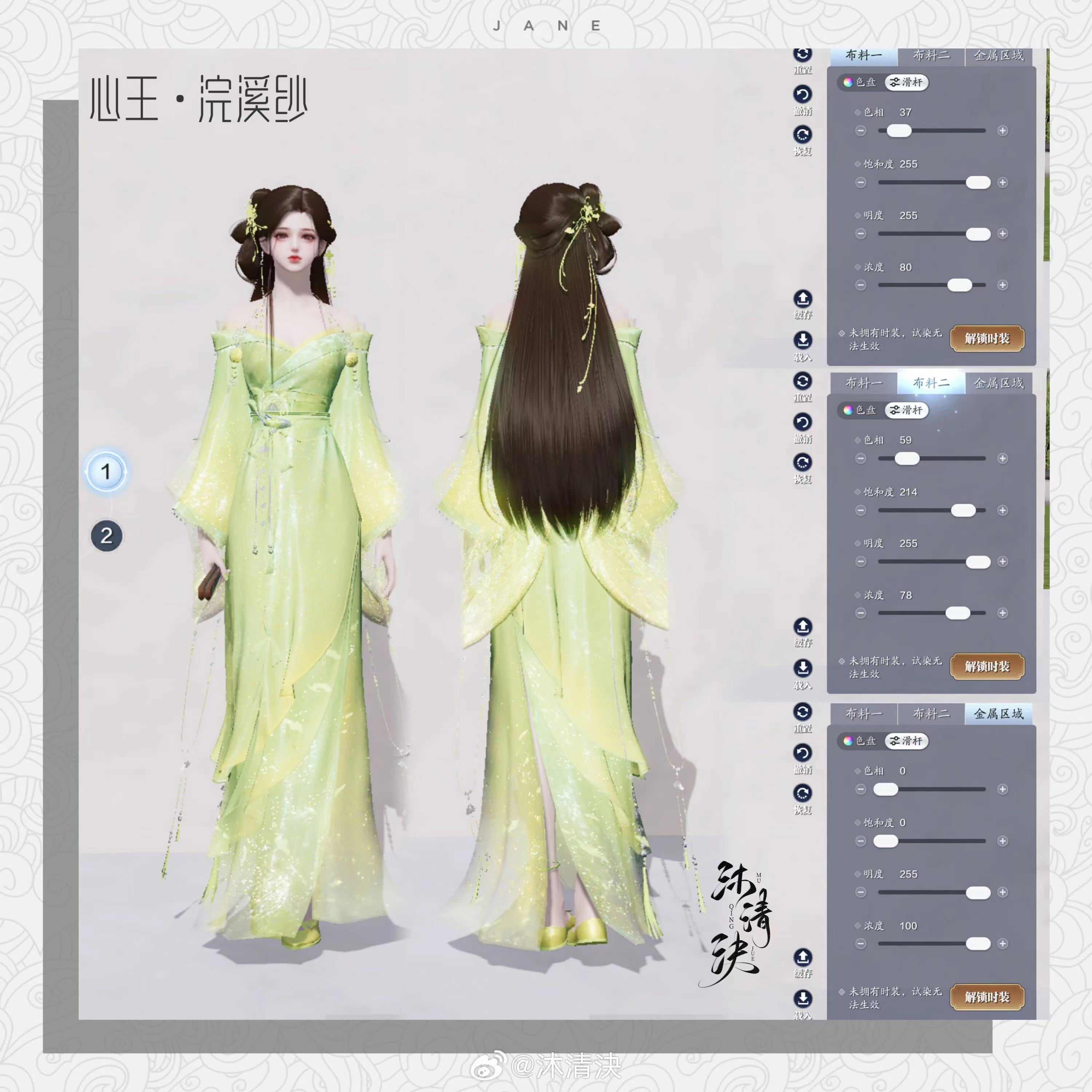Click the restore (恢复) icon in 金属区域 panel
Image resolution: width=1092 pixels, height=1092 pixels.
pos(803,793)
